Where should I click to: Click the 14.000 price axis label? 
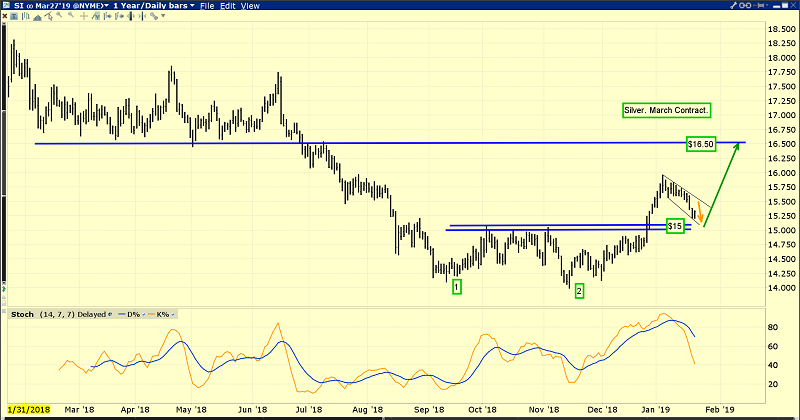coord(782,288)
